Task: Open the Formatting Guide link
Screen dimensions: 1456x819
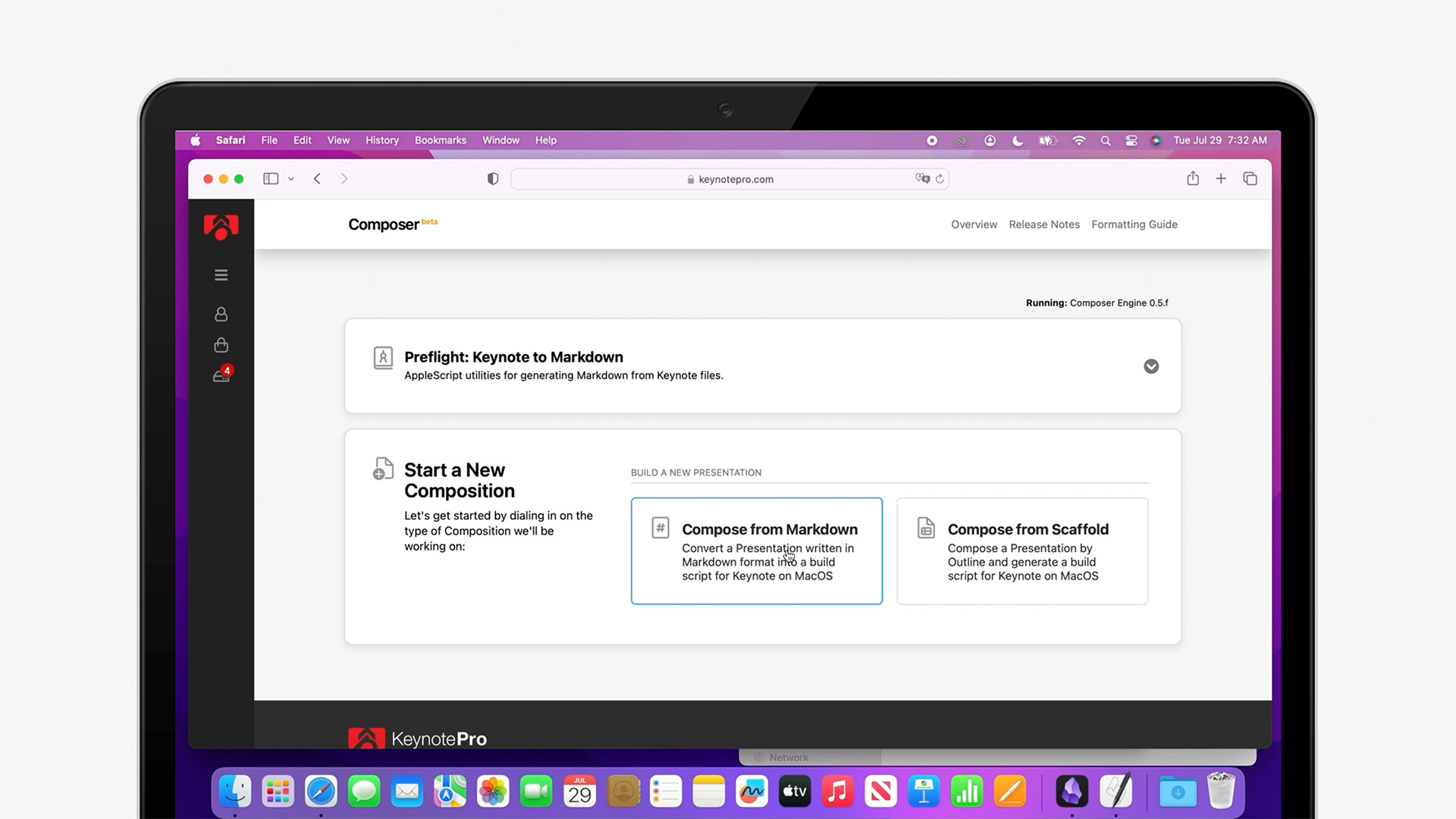Action: tap(1134, 224)
